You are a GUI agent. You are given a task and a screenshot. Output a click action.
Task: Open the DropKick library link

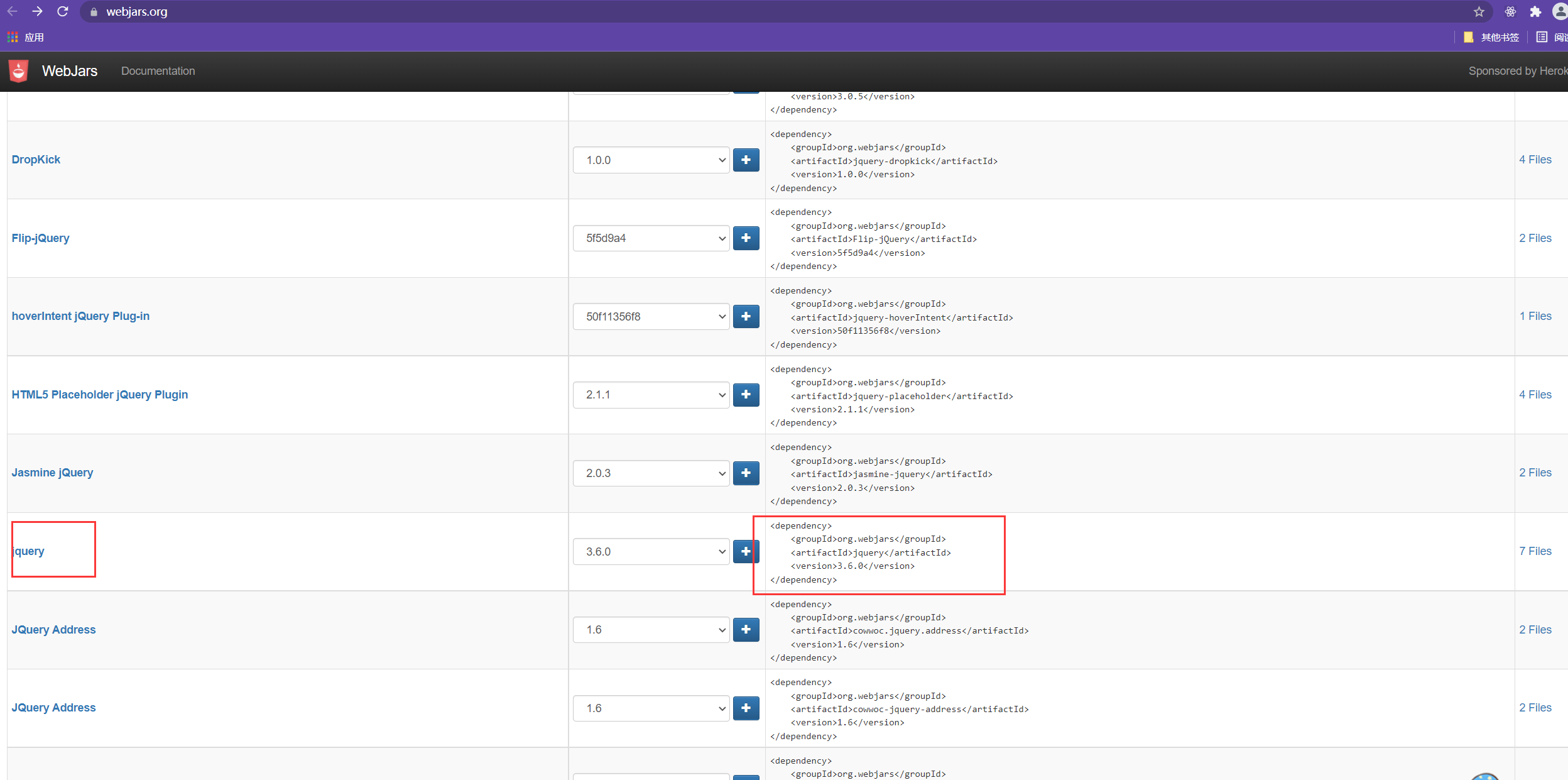36,160
